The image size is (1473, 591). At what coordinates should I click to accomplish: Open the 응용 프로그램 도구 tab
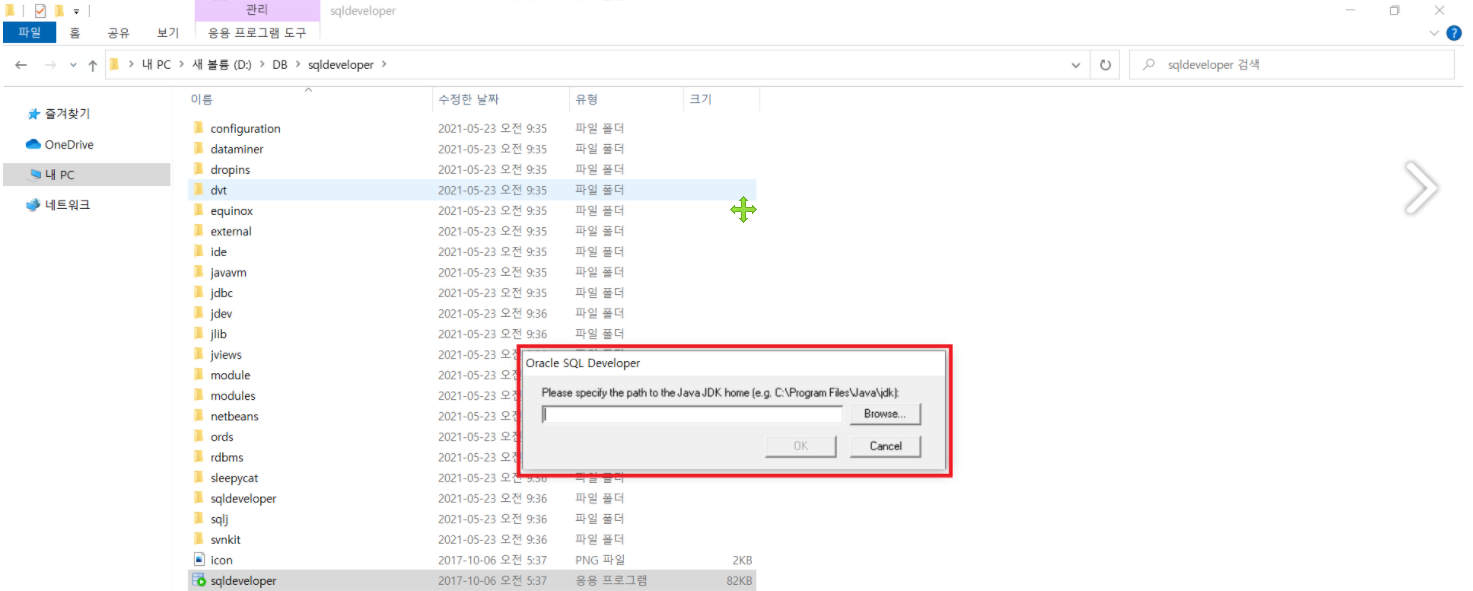click(257, 32)
